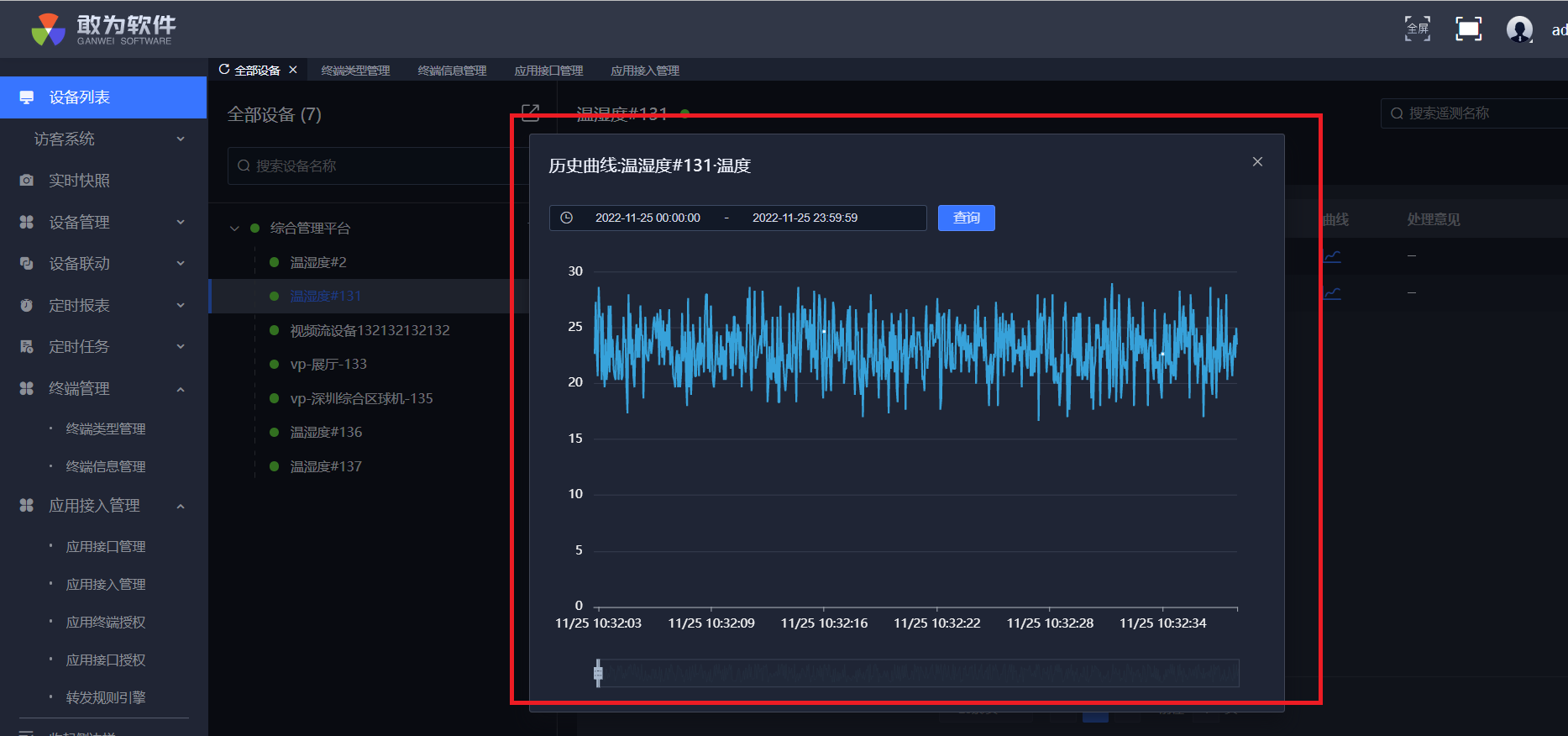
Task: Click the clock icon in date range field
Action: (x=567, y=218)
